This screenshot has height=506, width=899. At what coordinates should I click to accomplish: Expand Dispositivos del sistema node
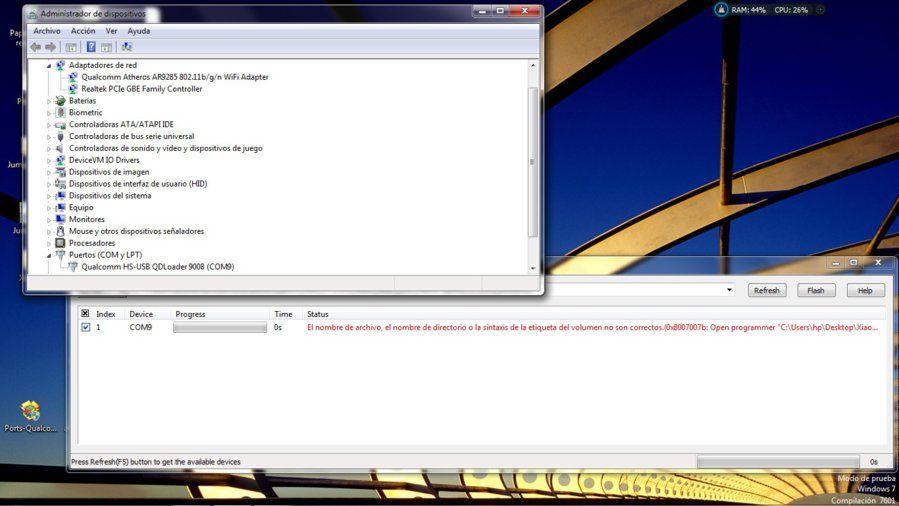click(x=49, y=196)
